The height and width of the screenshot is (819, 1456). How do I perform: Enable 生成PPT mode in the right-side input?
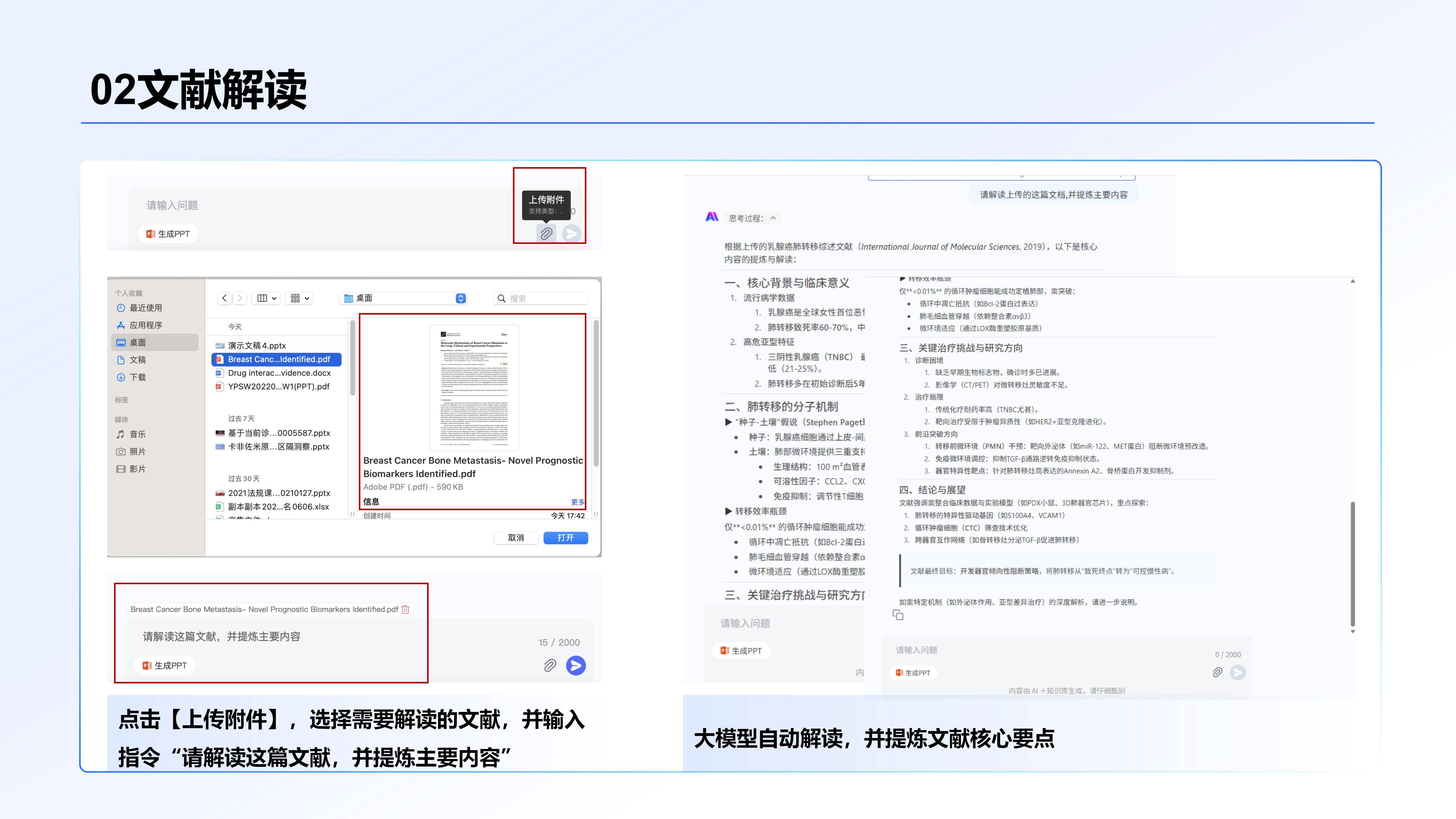pyautogui.click(x=913, y=672)
